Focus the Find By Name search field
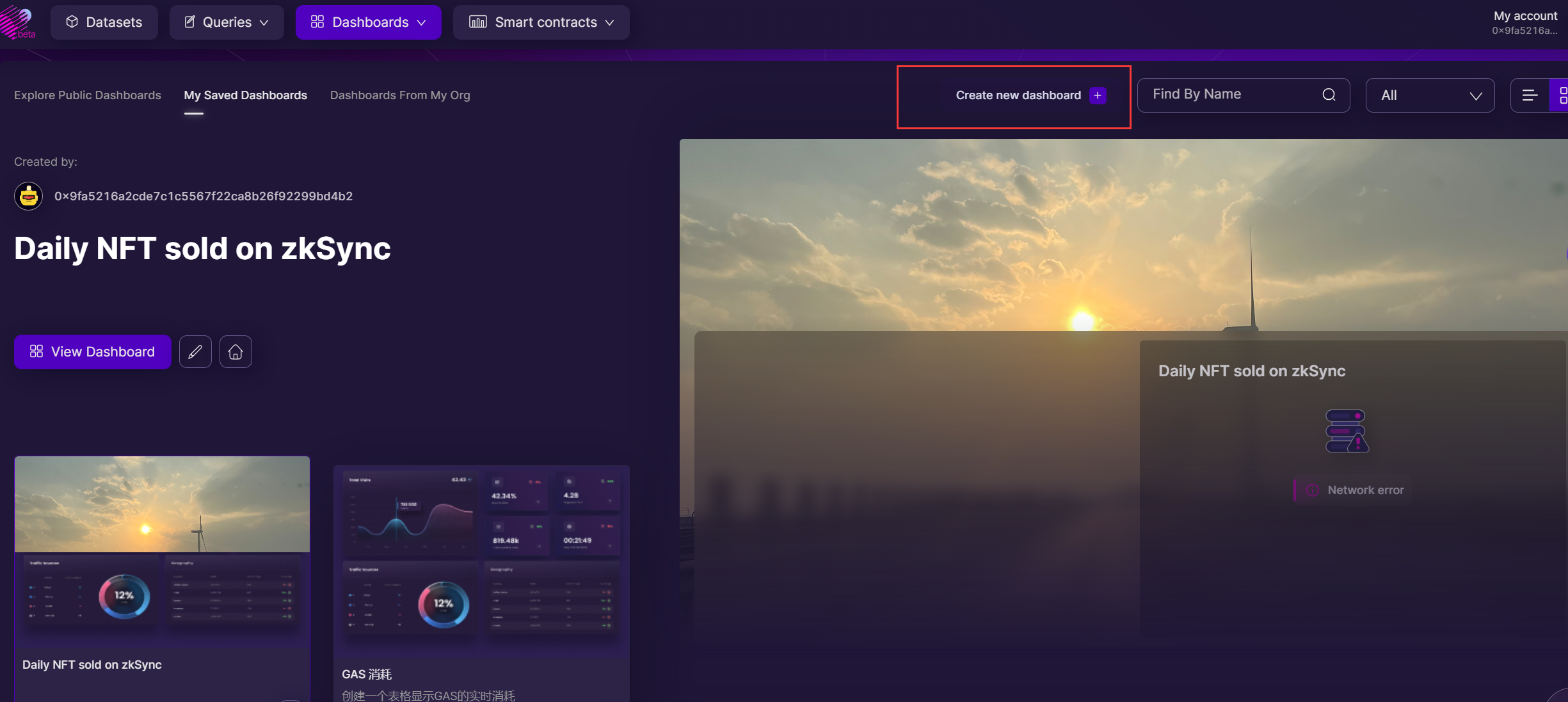Screen dimensions: 1568x702 [x=1244, y=95]
